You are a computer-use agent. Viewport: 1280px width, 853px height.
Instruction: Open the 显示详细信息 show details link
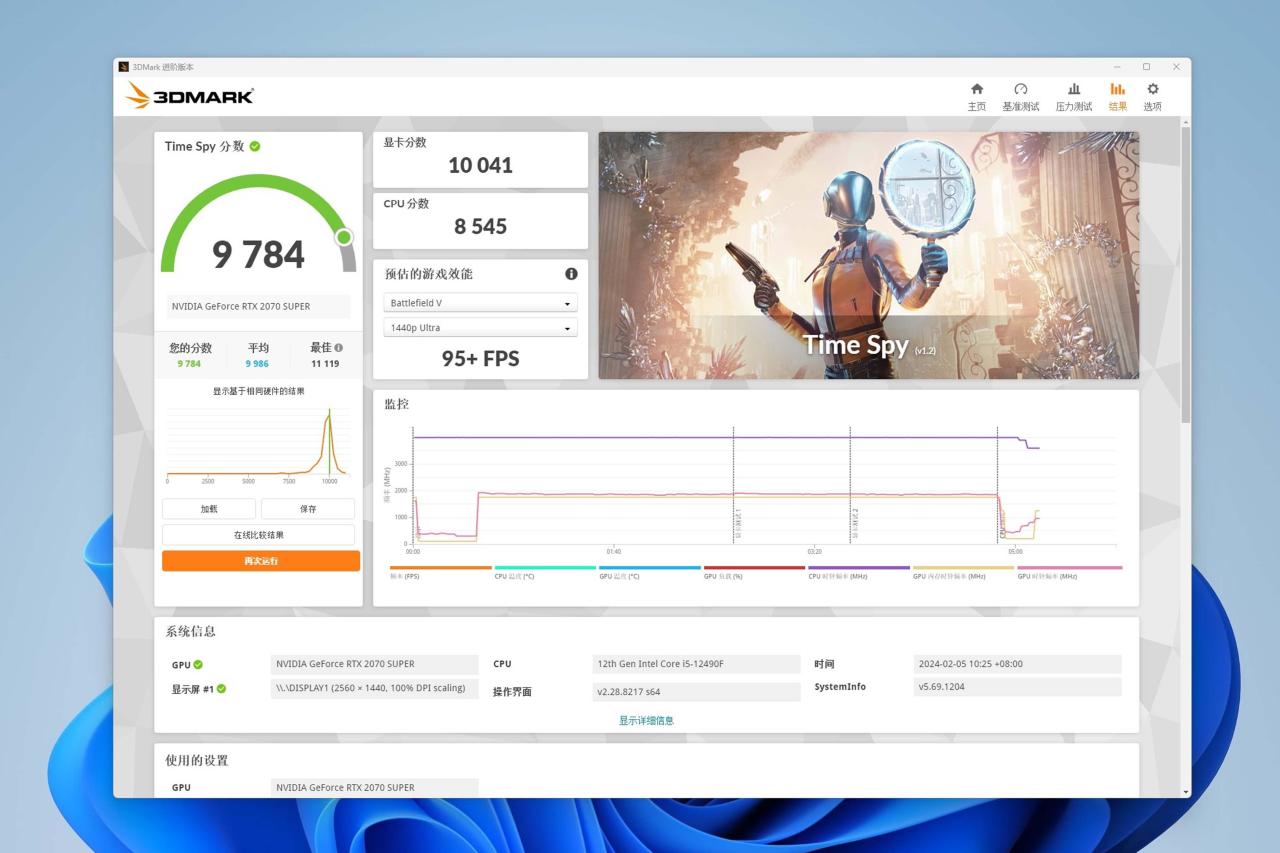(x=646, y=721)
